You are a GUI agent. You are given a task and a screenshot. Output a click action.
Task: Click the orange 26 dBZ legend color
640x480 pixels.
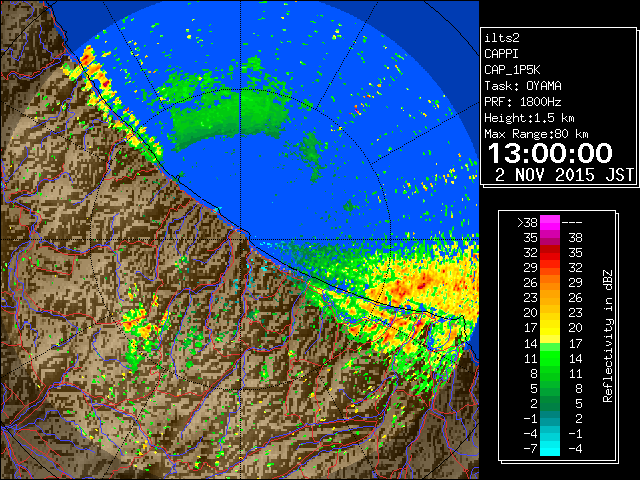coord(550,283)
